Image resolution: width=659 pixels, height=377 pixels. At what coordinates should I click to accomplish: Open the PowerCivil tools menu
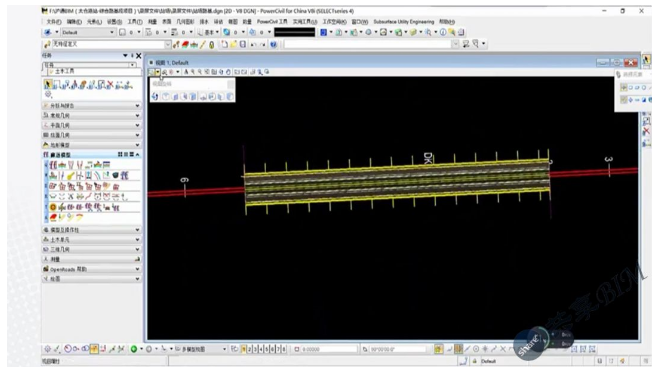[272, 21]
